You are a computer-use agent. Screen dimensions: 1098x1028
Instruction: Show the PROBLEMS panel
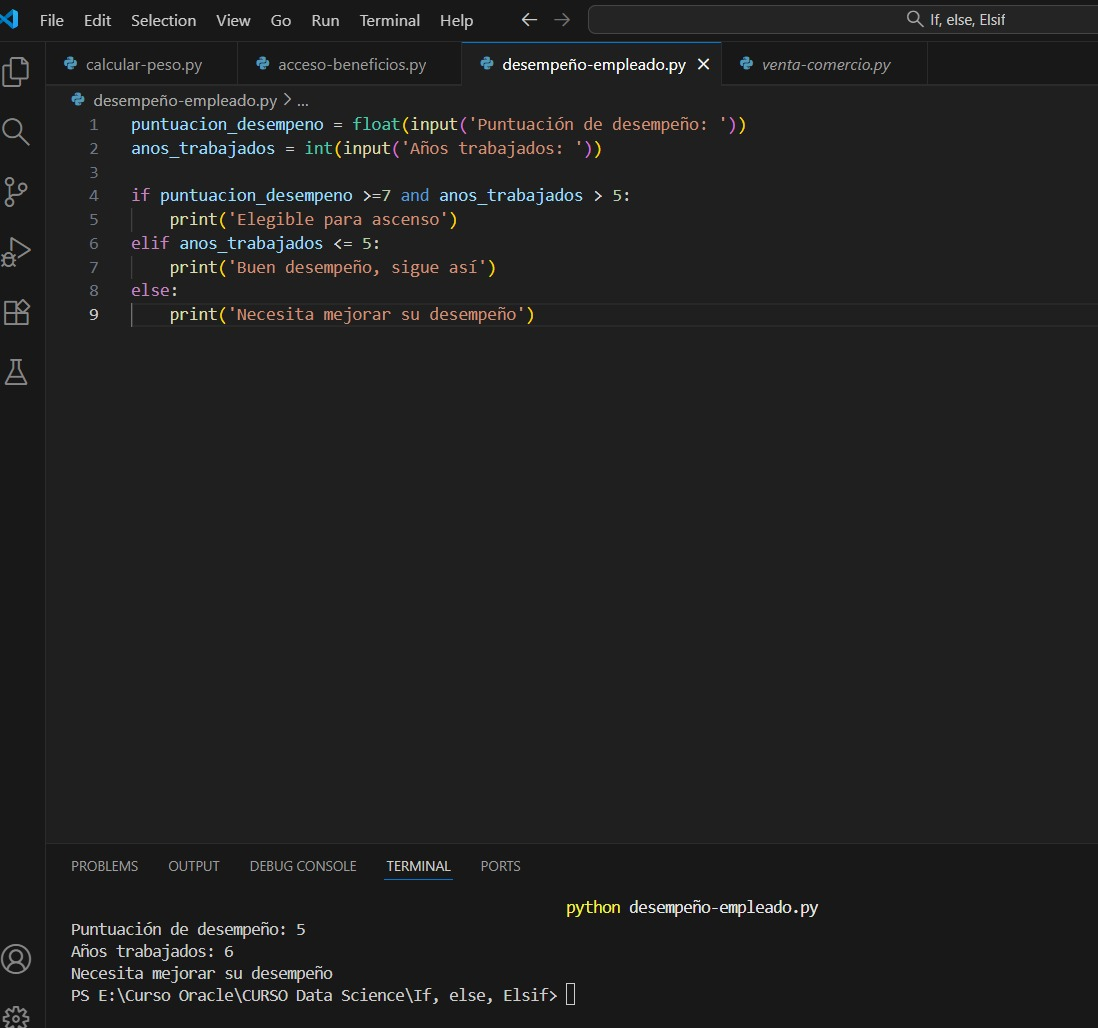(105, 866)
